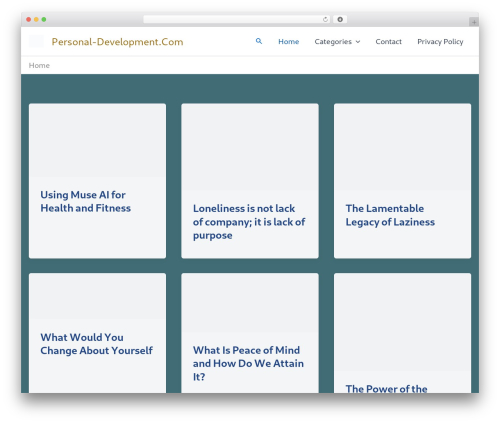Open article Loneliness is not lack of company
The image size is (500, 423).
[x=249, y=222]
